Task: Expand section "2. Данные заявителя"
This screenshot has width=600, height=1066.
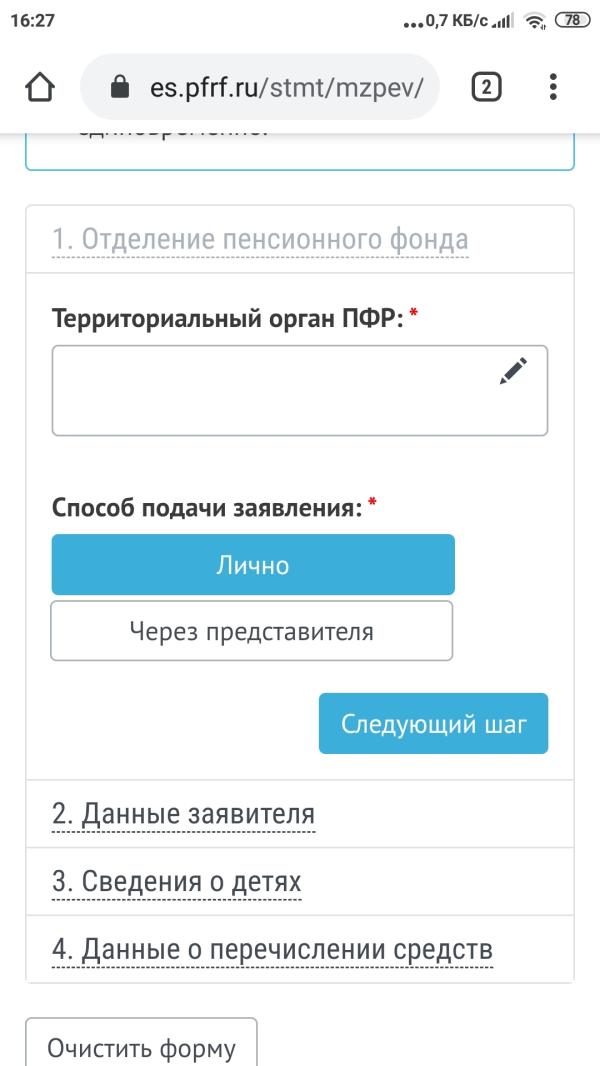Action: pyautogui.click(x=183, y=814)
